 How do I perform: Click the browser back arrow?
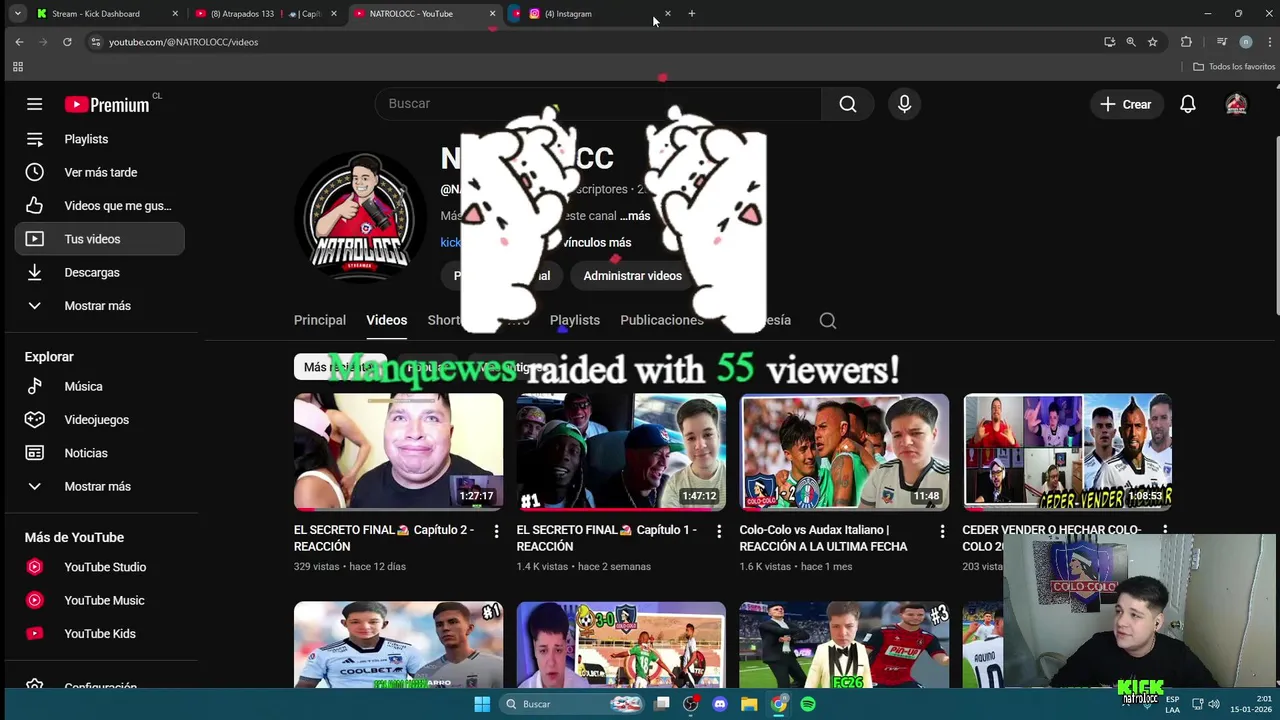pyautogui.click(x=19, y=42)
